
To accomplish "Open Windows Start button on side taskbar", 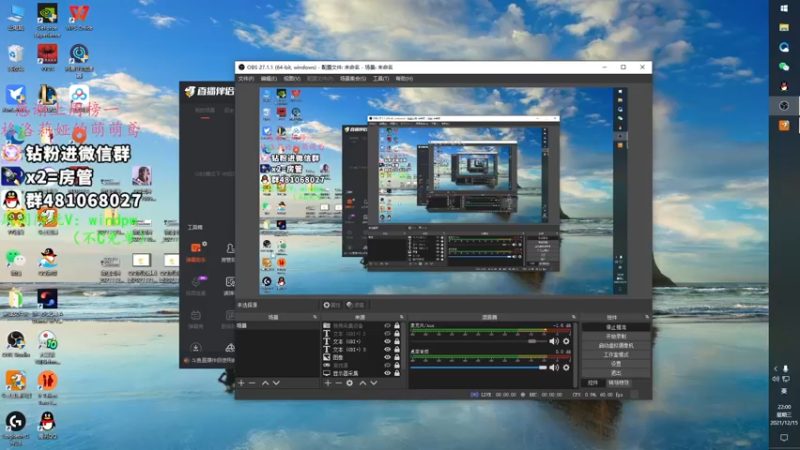I will (x=784, y=9).
